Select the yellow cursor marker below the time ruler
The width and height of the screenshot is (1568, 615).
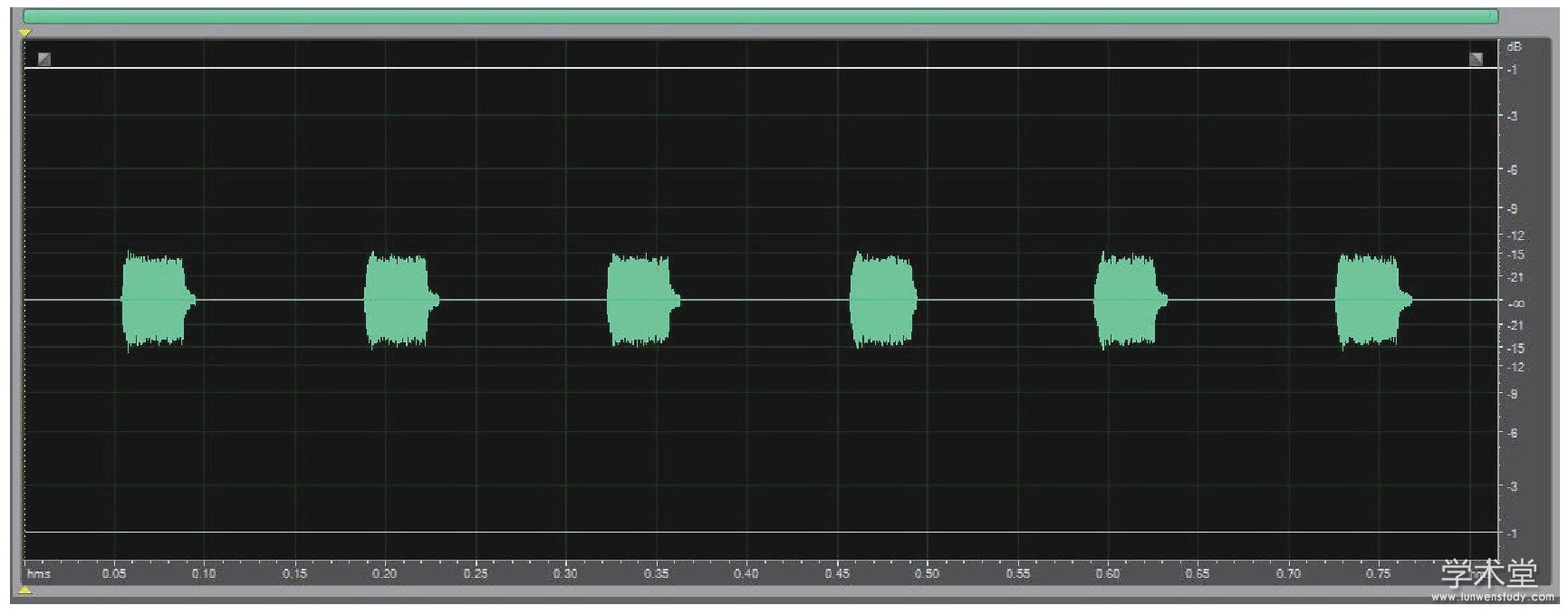[x=25, y=591]
